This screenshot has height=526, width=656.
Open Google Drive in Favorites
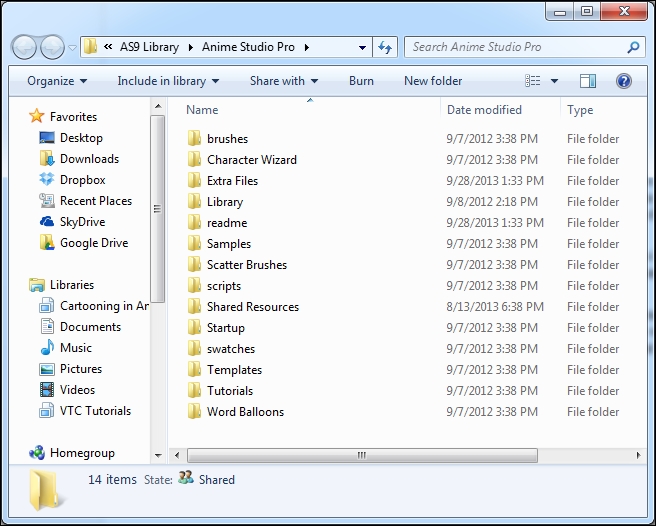pyautogui.click(x=84, y=243)
